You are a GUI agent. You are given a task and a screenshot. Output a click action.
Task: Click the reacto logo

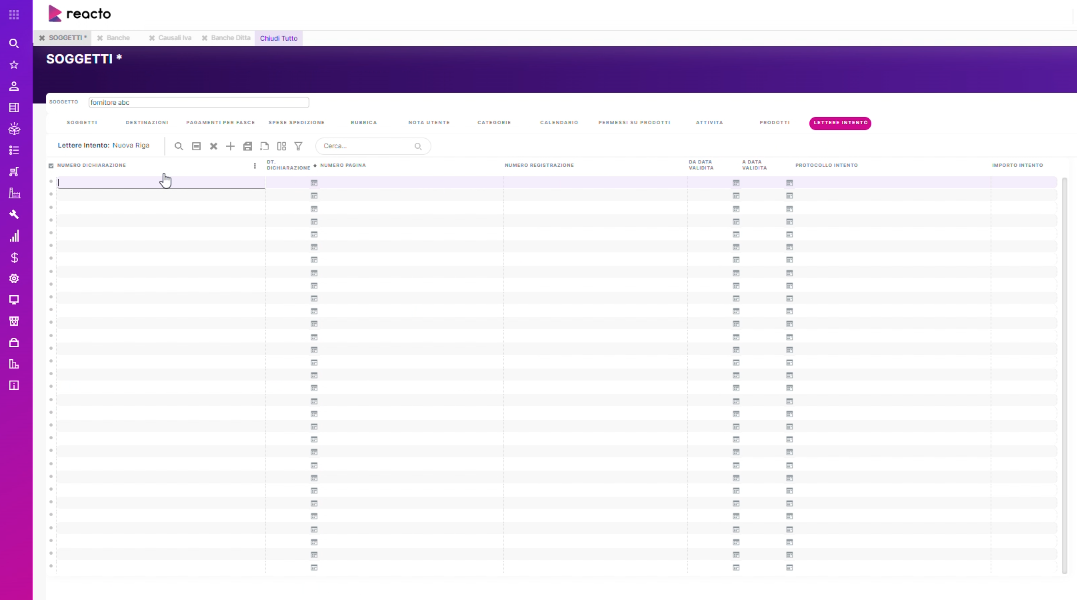pos(80,14)
